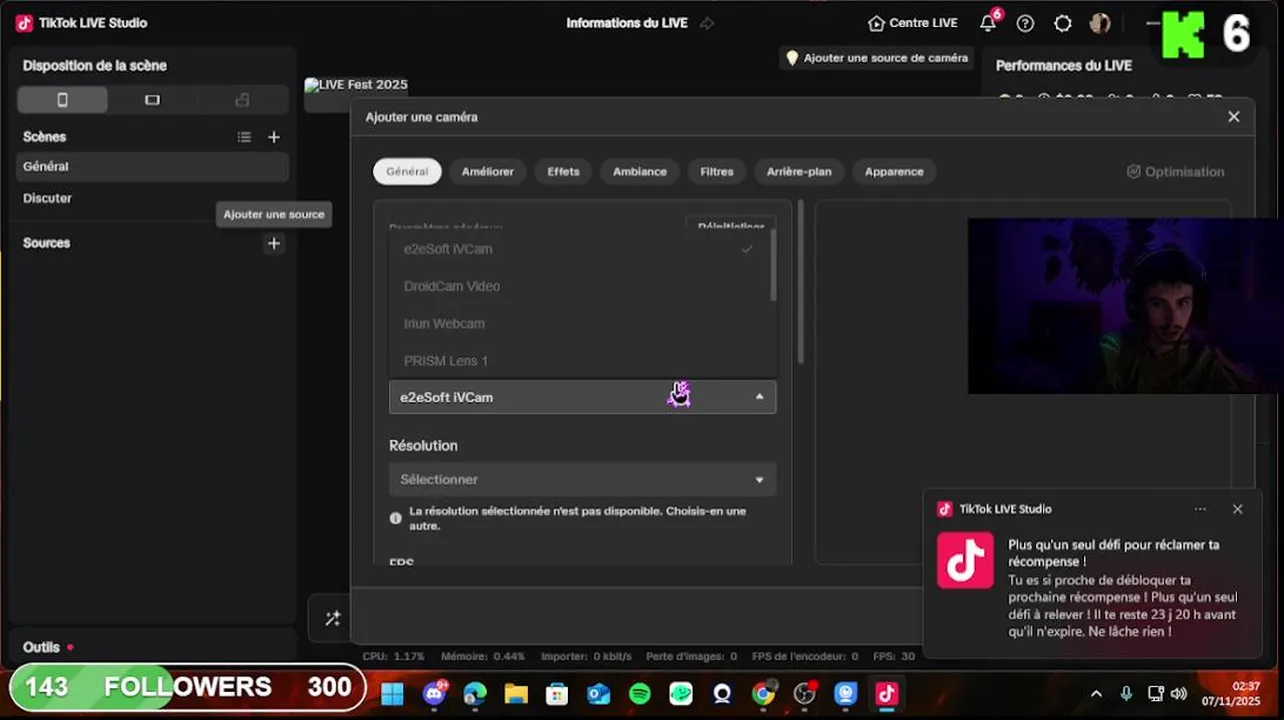The height and width of the screenshot is (720, 1284).
Task: Click the camera settings panel scrollbar
Action: point(800,282)
